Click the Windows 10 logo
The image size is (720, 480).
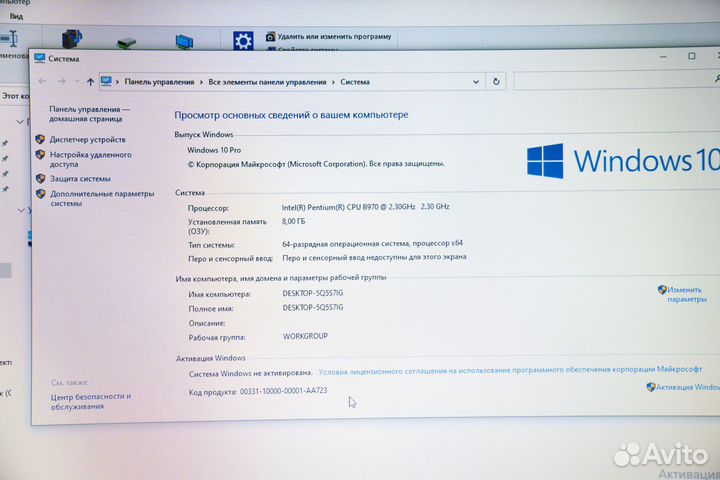point(623,161)
